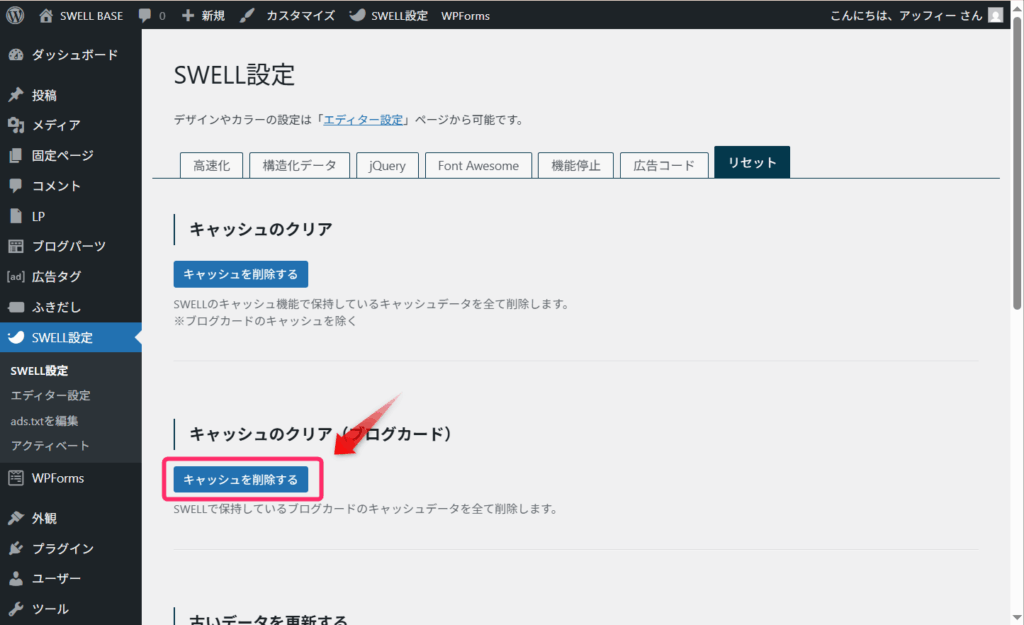Switch to the 高速化 tab
Viewport: 1024px width, 625px height.
212,165
